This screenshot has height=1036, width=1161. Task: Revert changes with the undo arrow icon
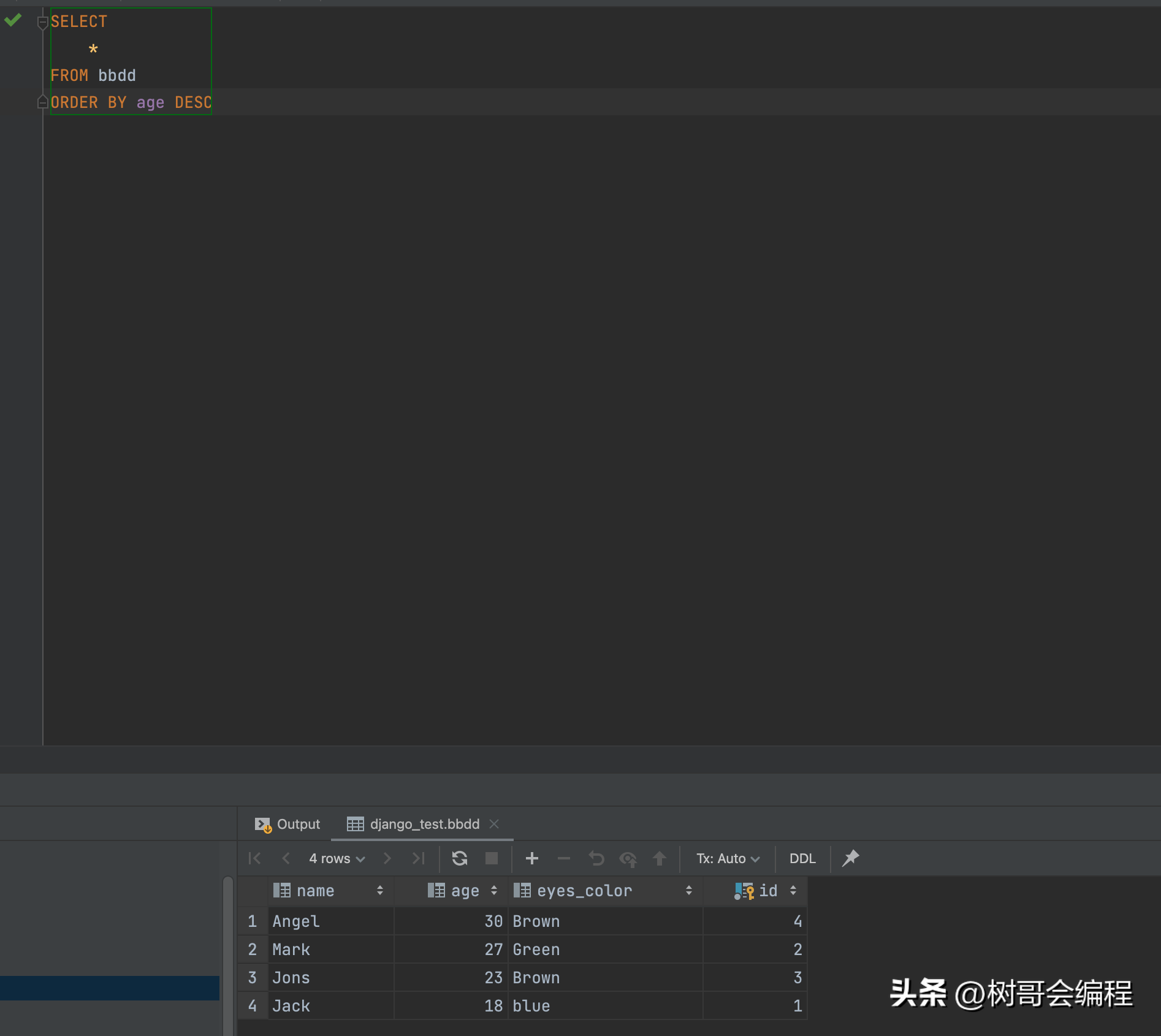point(596,858)
